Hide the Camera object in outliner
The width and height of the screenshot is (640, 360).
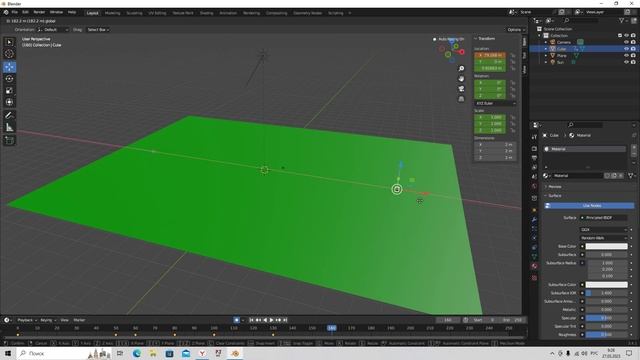(x=627, y=42)
